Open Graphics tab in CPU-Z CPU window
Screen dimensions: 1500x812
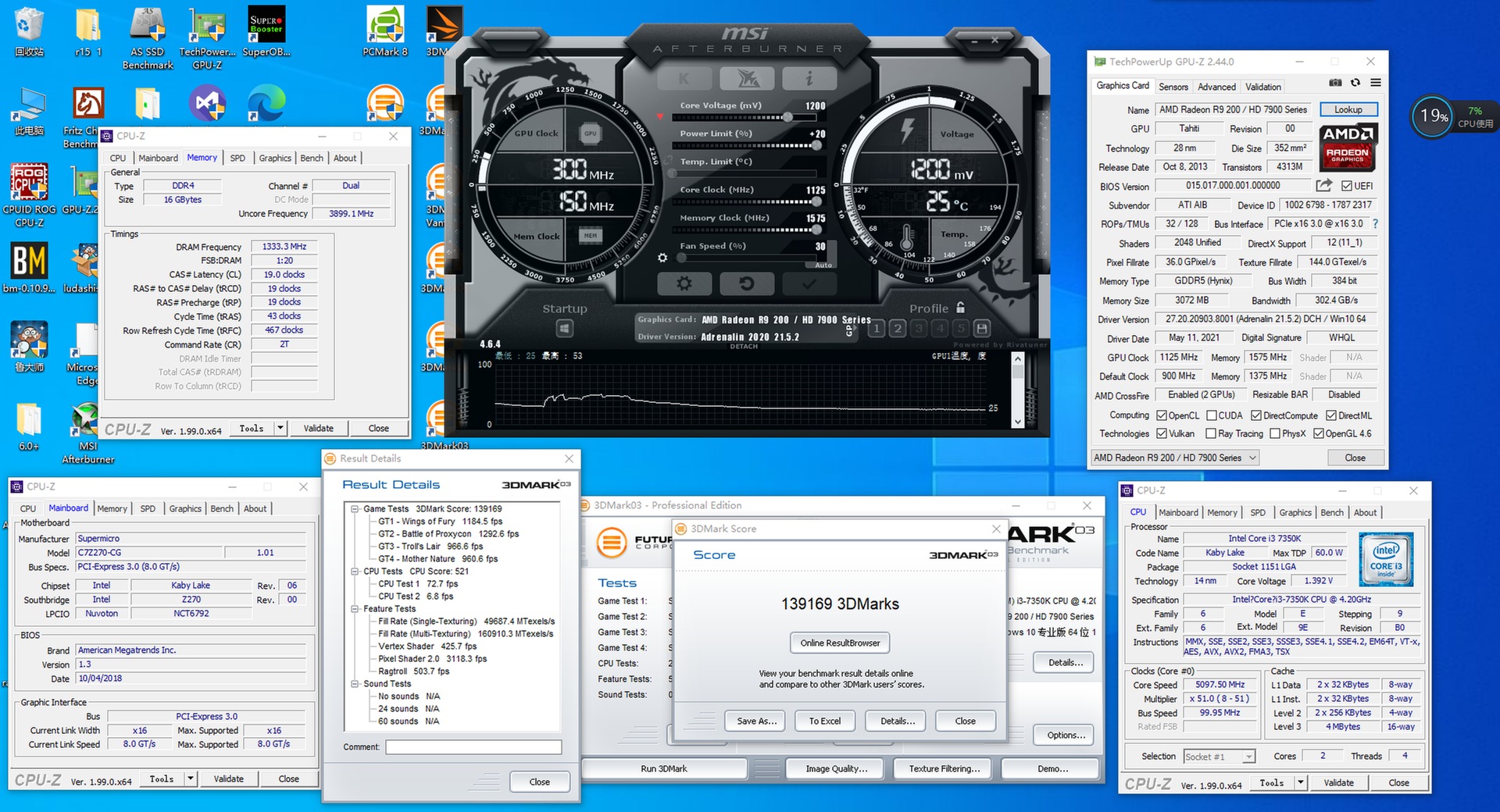1295,512
